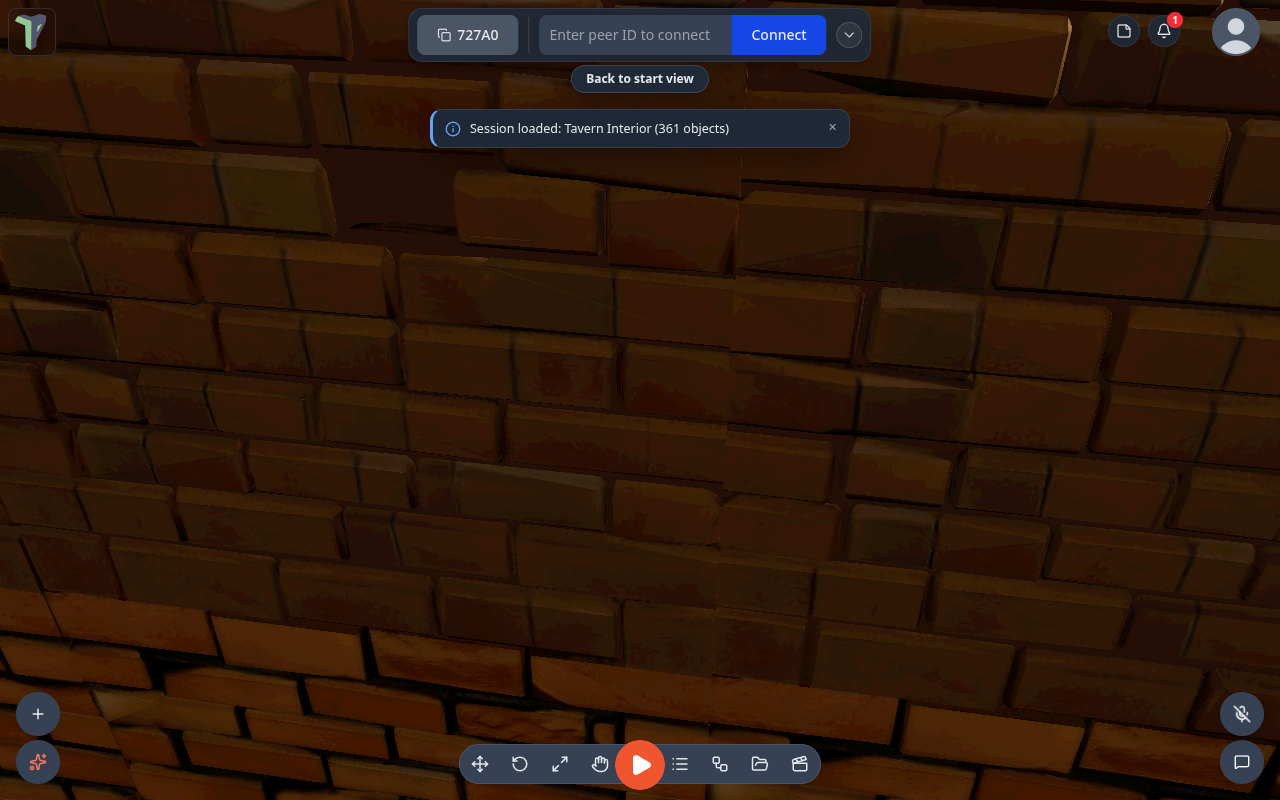Click the orange play button

click(640, 765)
